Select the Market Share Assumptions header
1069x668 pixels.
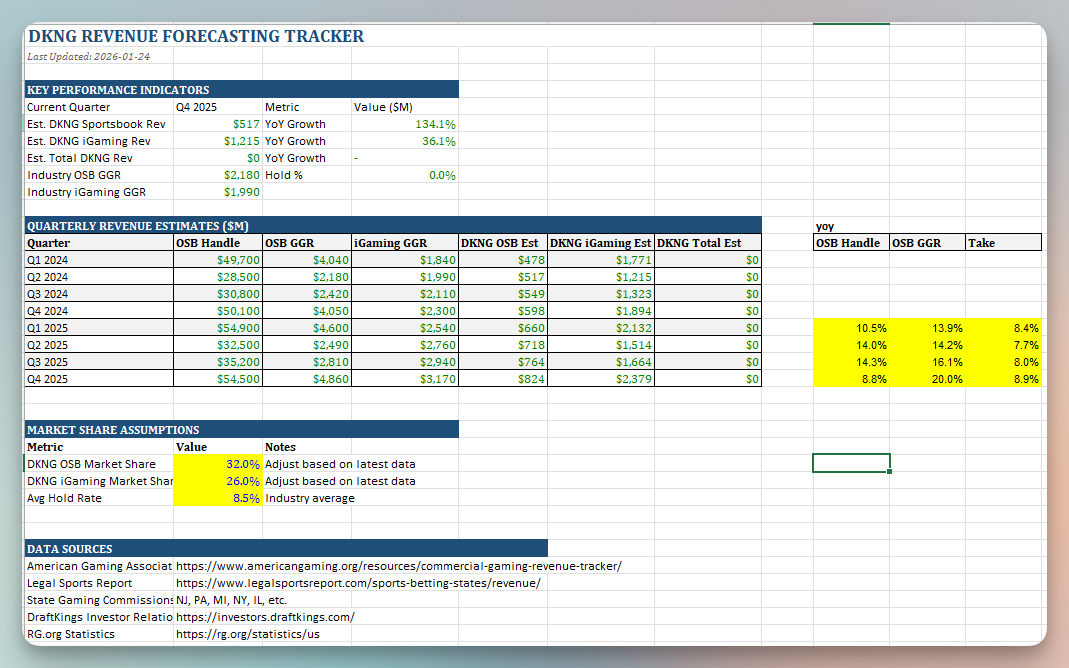(x=241, y=429)
